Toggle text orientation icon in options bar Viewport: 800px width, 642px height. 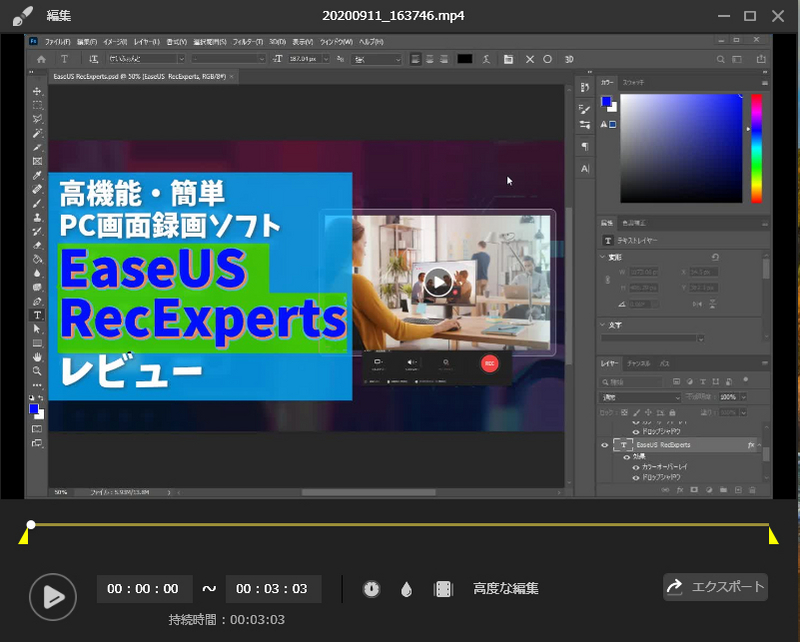click(x=93, y=59)
